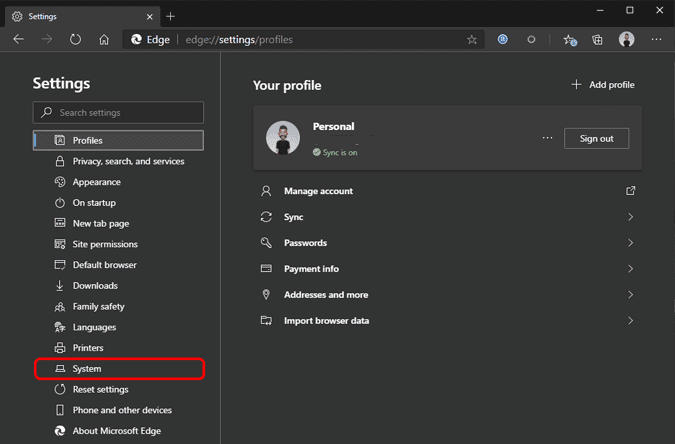Open the Collections icon

point(597,40)
